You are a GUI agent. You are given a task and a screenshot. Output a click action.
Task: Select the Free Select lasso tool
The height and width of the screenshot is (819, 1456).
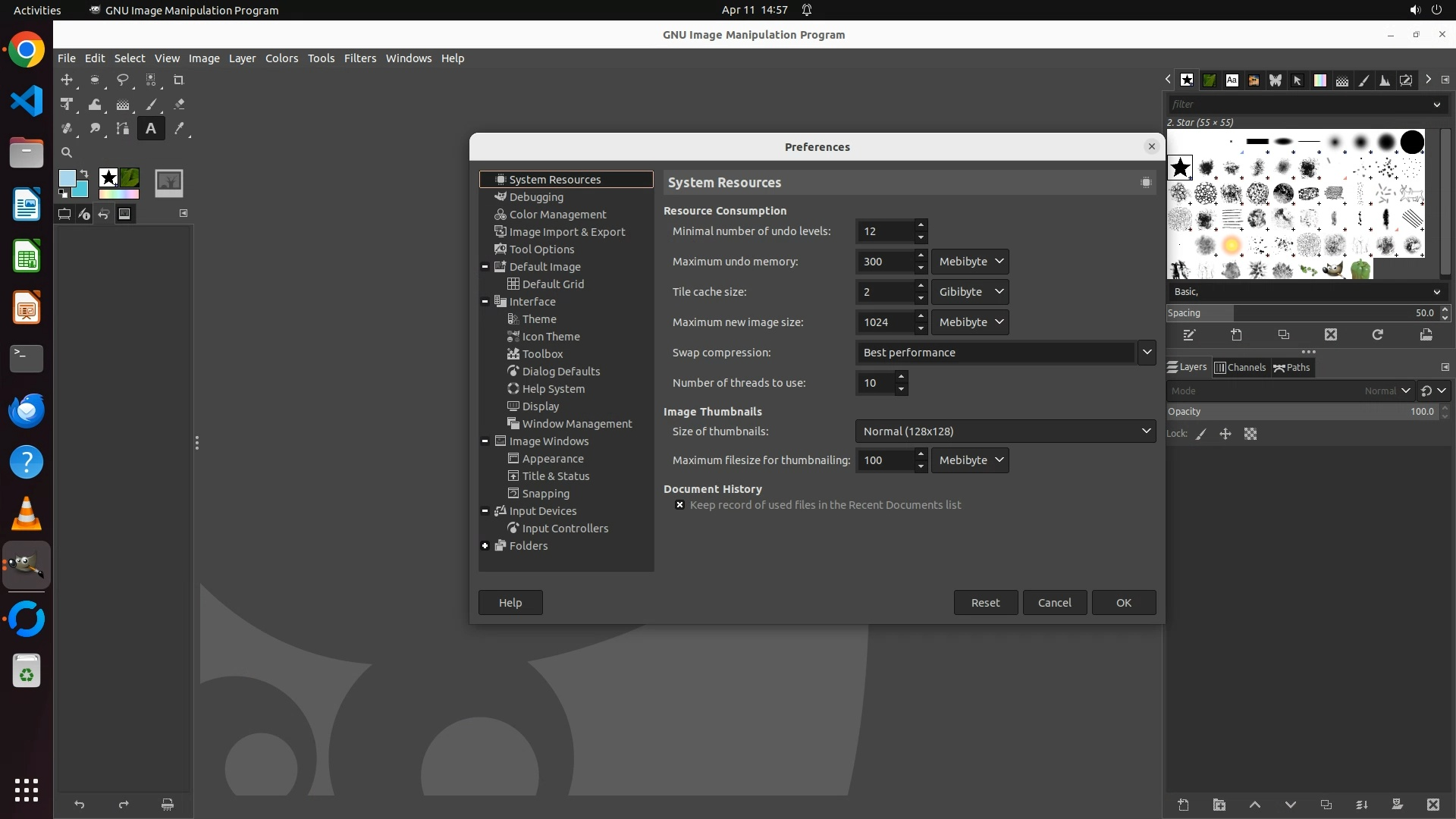(122, 80)
